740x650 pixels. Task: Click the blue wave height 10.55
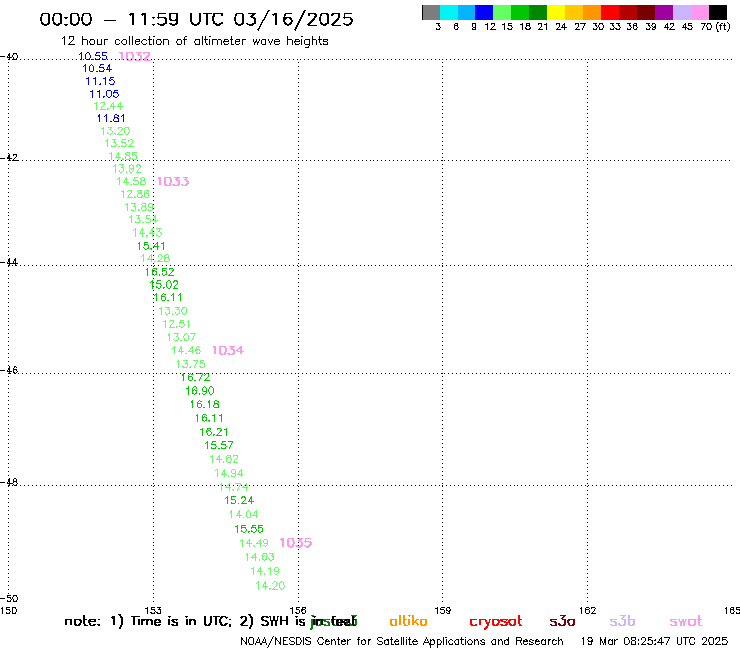coord(93,56)
